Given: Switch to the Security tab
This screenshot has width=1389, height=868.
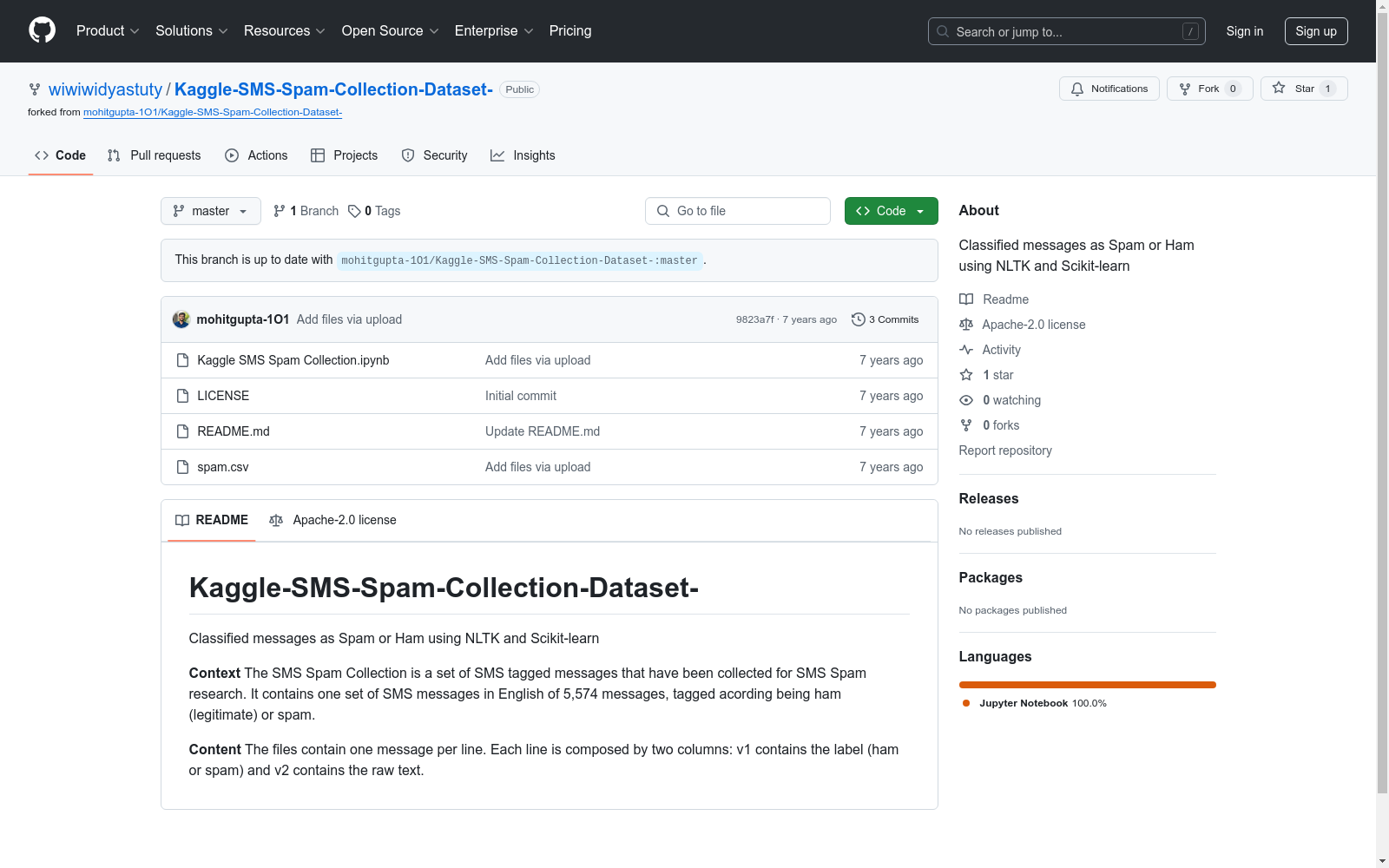Looking at the screenshot, I should pos(435,155).
